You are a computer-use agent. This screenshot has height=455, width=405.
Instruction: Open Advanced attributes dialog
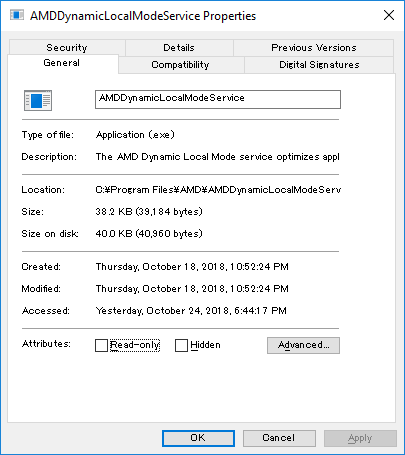[x=303, y=345]
